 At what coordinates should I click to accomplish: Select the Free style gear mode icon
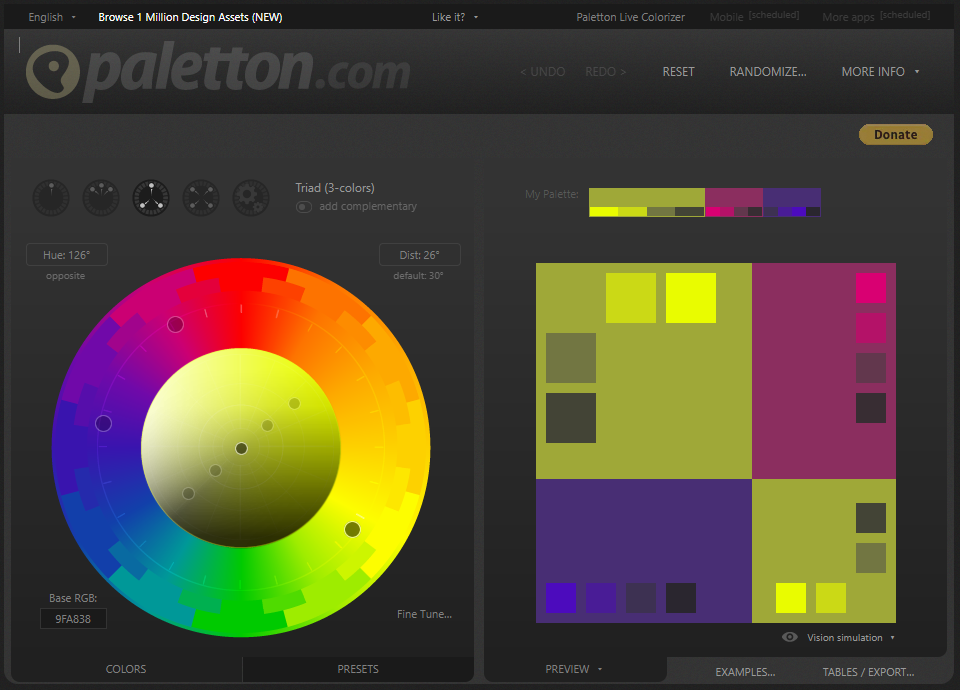coord(251,198)
